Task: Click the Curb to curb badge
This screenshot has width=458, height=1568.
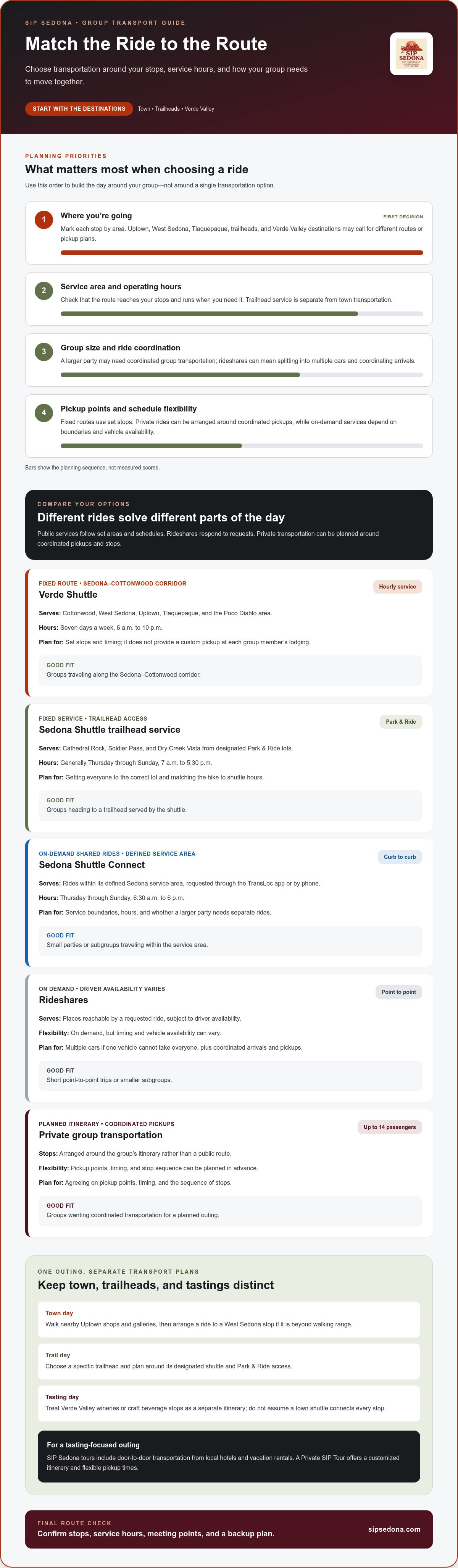Action: coord(400,857)
